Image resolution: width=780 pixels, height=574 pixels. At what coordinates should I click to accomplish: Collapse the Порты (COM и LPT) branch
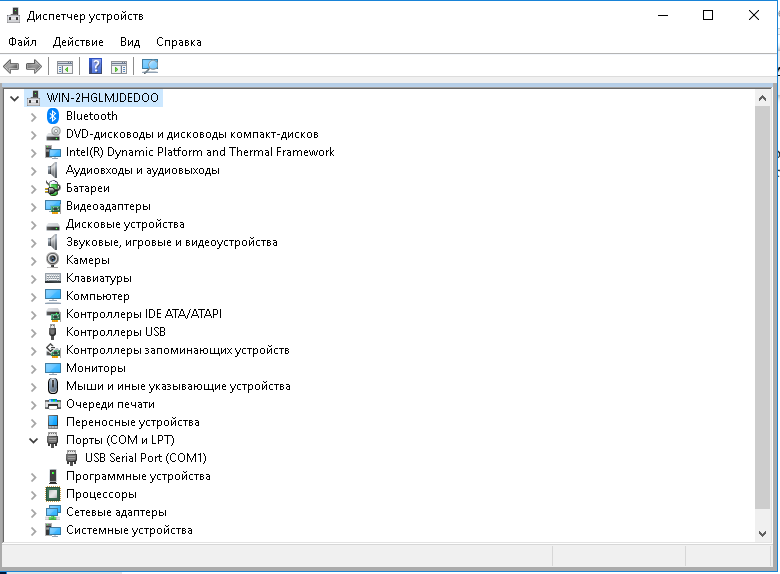pyautogui.click(x=33, y=440)
